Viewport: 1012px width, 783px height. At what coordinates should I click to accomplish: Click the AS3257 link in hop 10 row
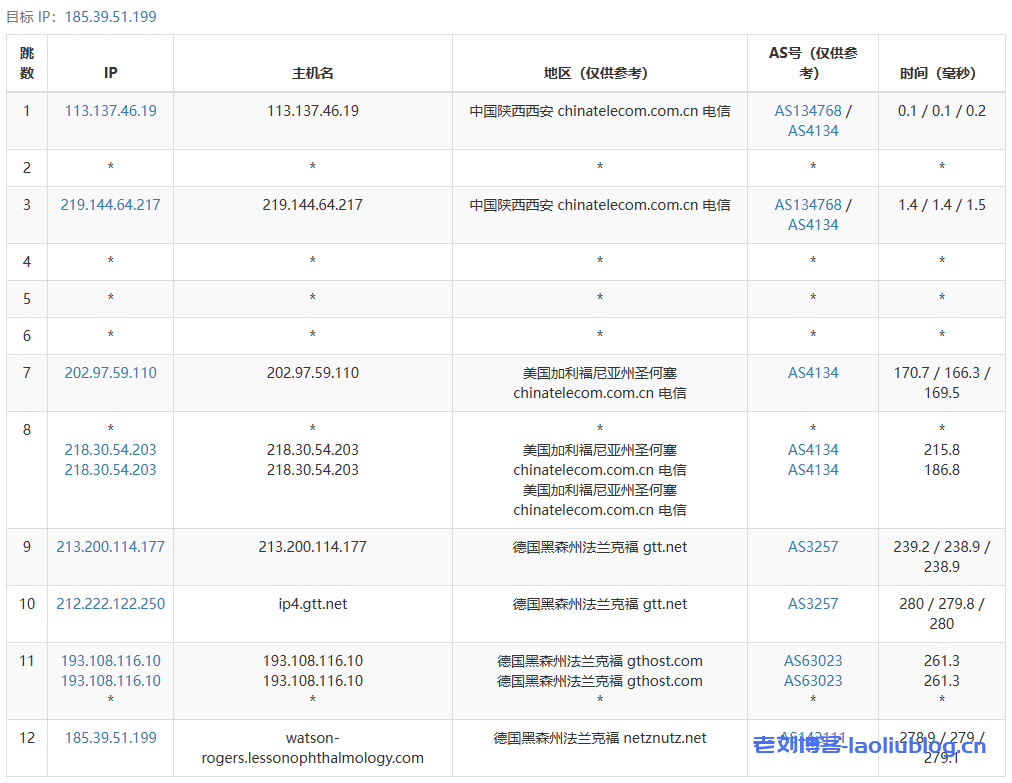tap(813, 604)
